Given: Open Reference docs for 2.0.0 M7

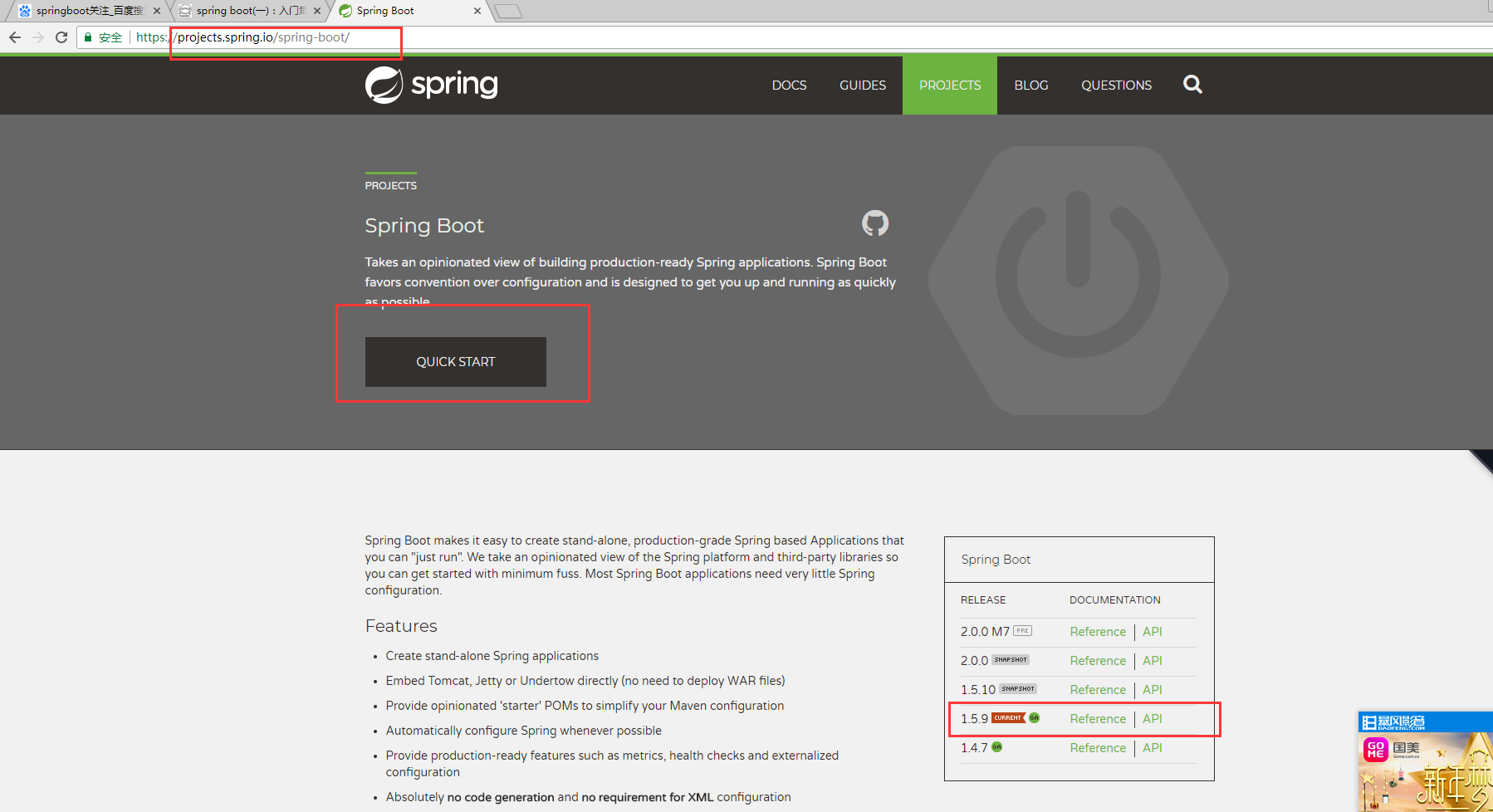Looking at the screenshot, I should point(1098,632).
